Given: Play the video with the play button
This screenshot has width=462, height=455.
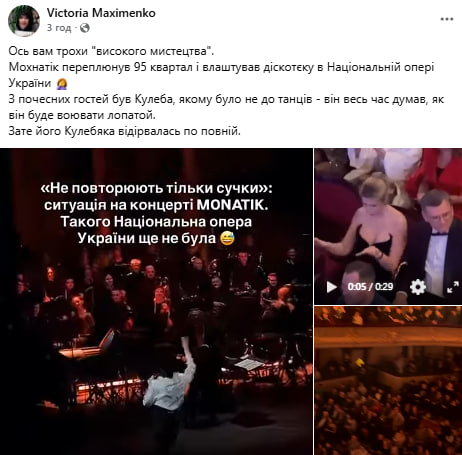Looking at the screenshot, I should (x=331, y=287).
